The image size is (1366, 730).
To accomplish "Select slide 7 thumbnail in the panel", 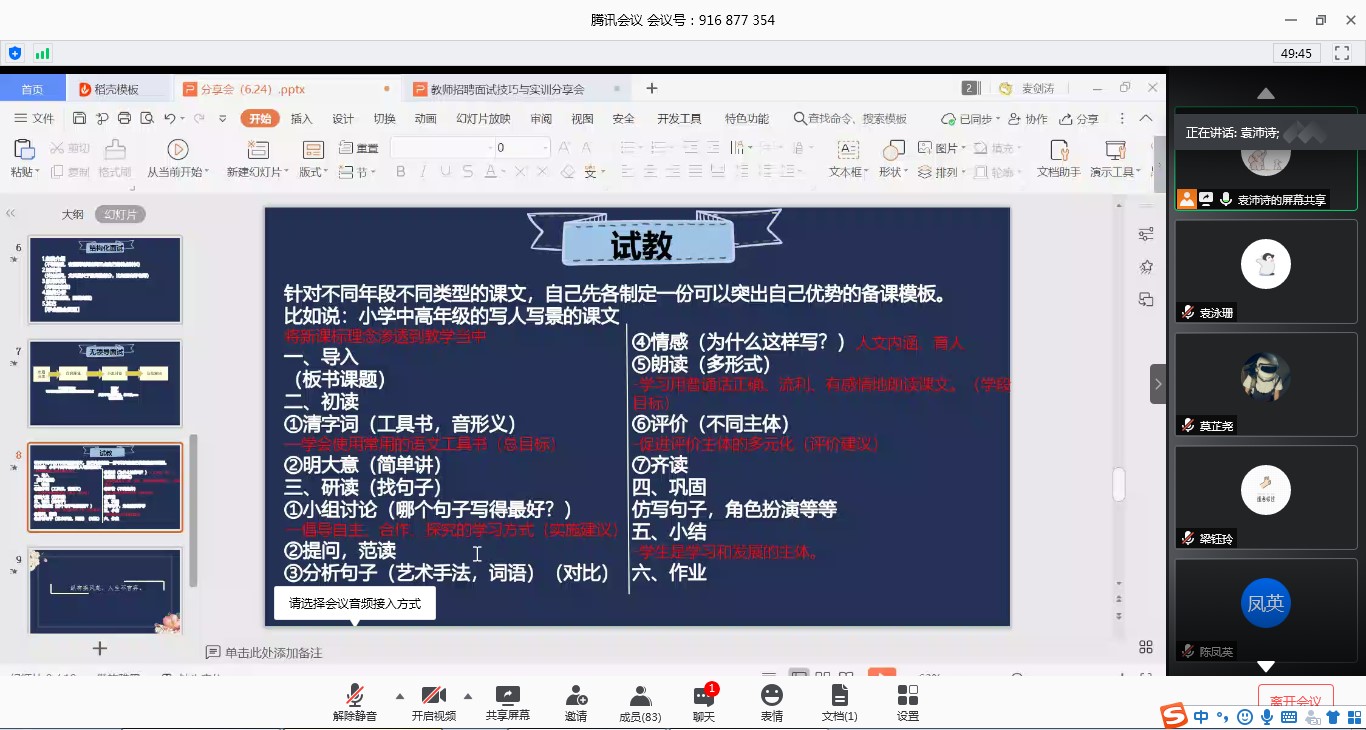I will [105, 384].
